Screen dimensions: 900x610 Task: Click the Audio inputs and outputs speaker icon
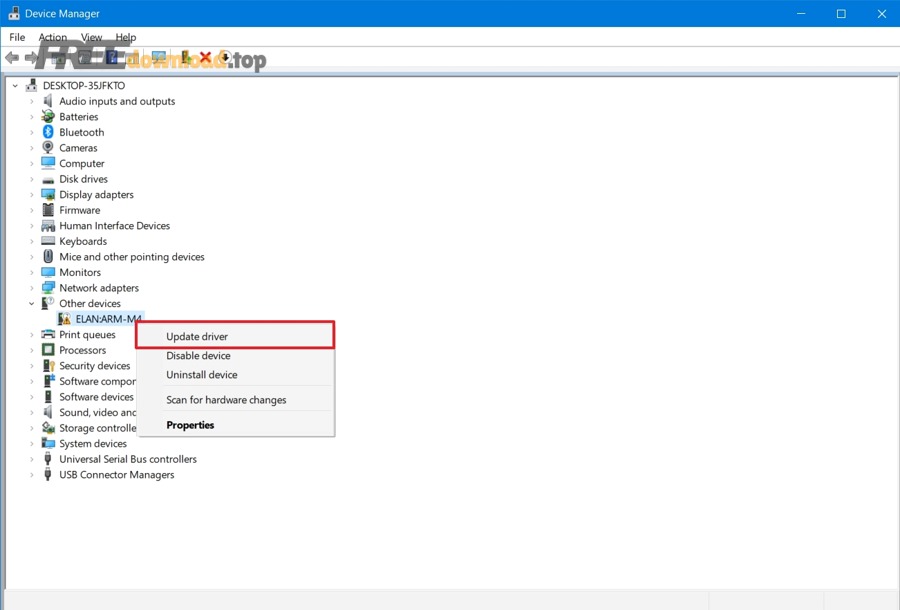pyautogui.click(x=48, y=101)
